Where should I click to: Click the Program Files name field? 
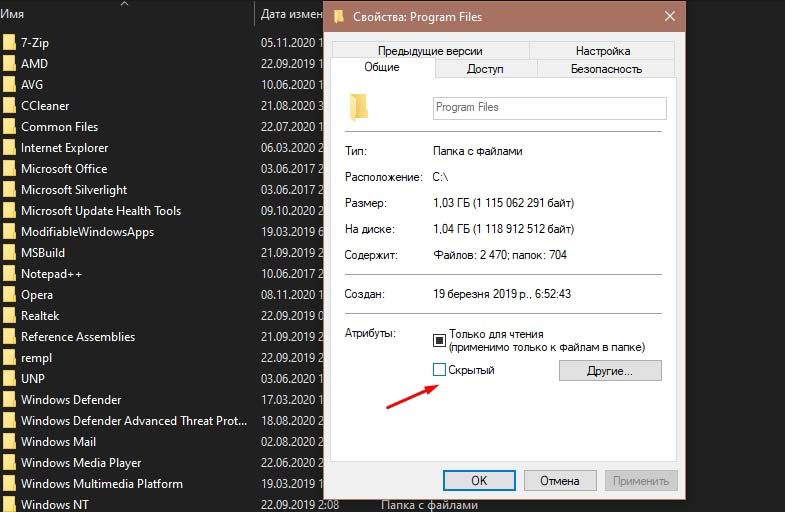549,108
